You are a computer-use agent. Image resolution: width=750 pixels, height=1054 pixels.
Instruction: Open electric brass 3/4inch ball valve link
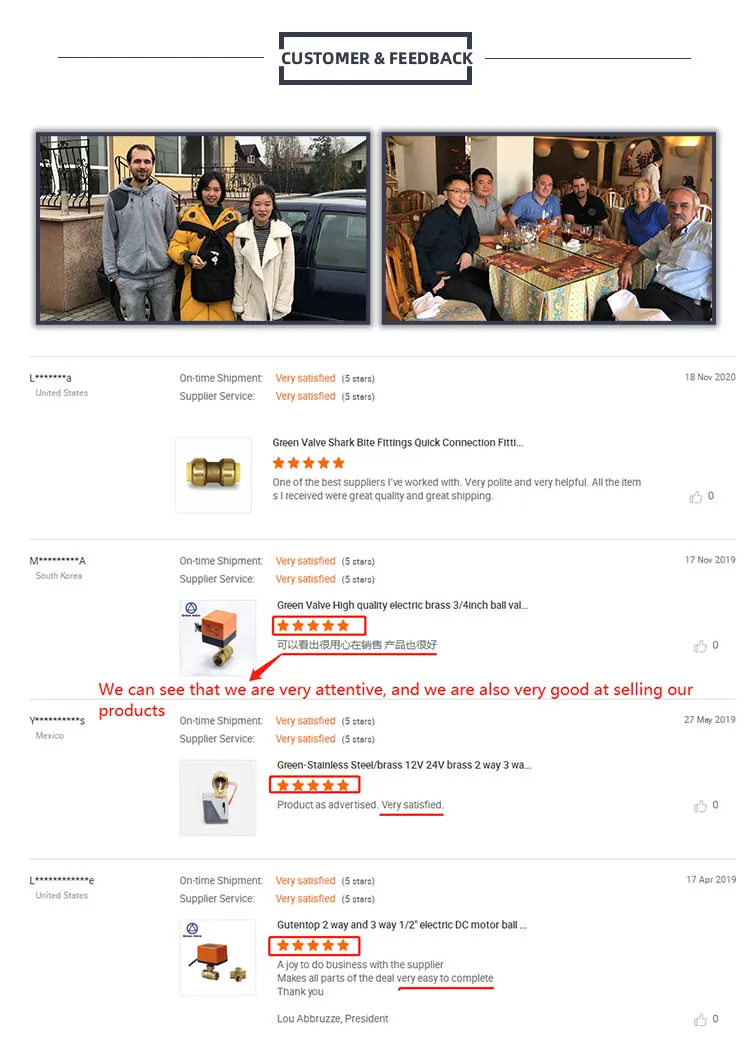point(403,605)
